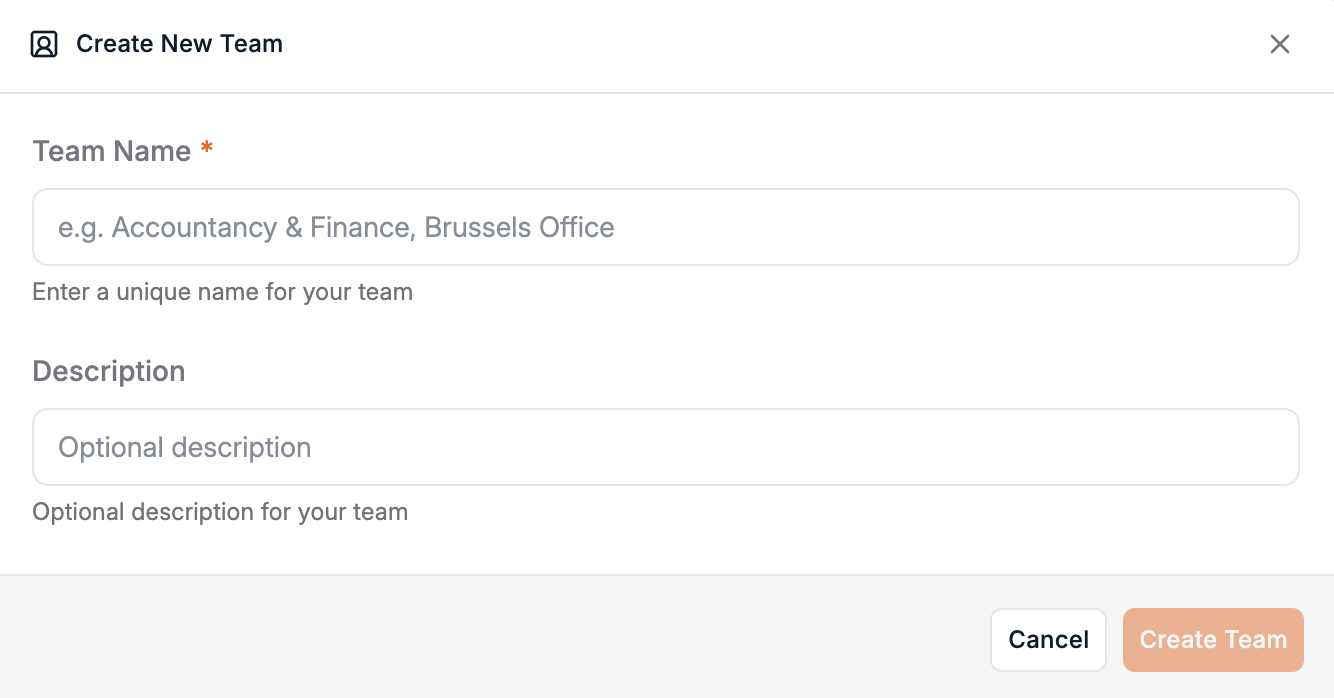Click the Description label
Screen dimensions: 1334x698
click(108, 371)
